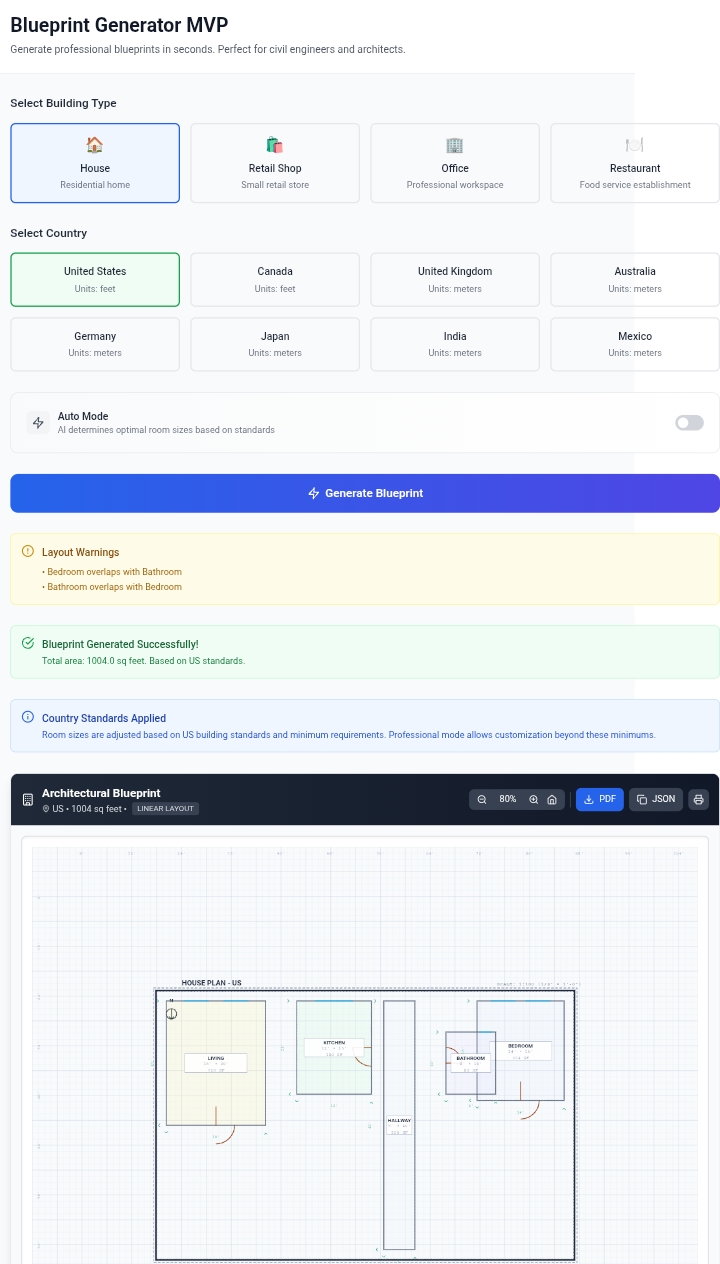
Task: Toggle the Auto Mode switch
Action: [x=689, y=423]
